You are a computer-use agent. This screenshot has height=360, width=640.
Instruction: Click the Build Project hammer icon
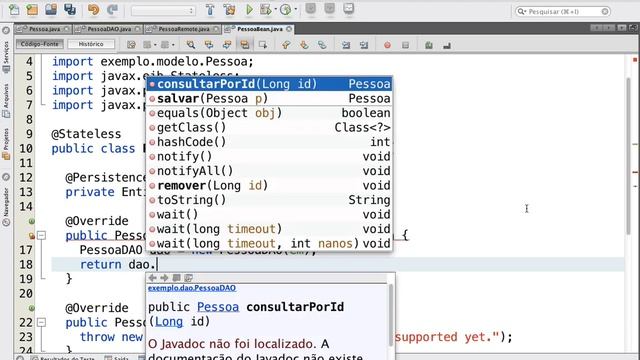point(210,9)
